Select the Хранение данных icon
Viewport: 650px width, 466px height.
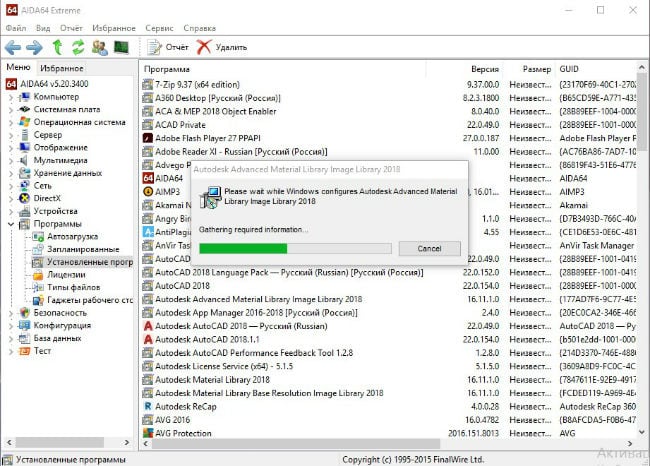click(x=25, y=173)
